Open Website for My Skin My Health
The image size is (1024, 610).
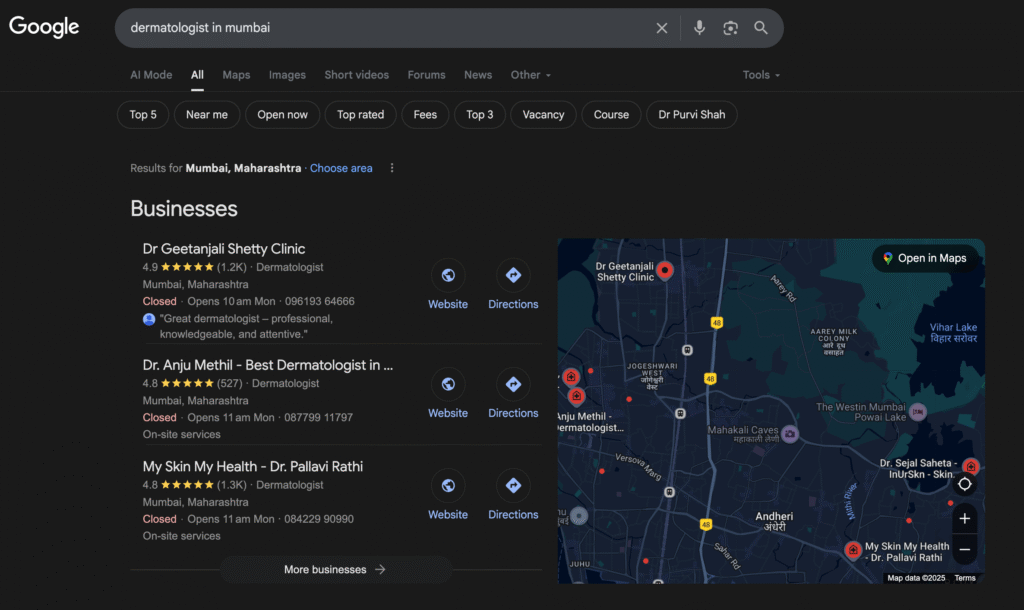coord(448,496)
